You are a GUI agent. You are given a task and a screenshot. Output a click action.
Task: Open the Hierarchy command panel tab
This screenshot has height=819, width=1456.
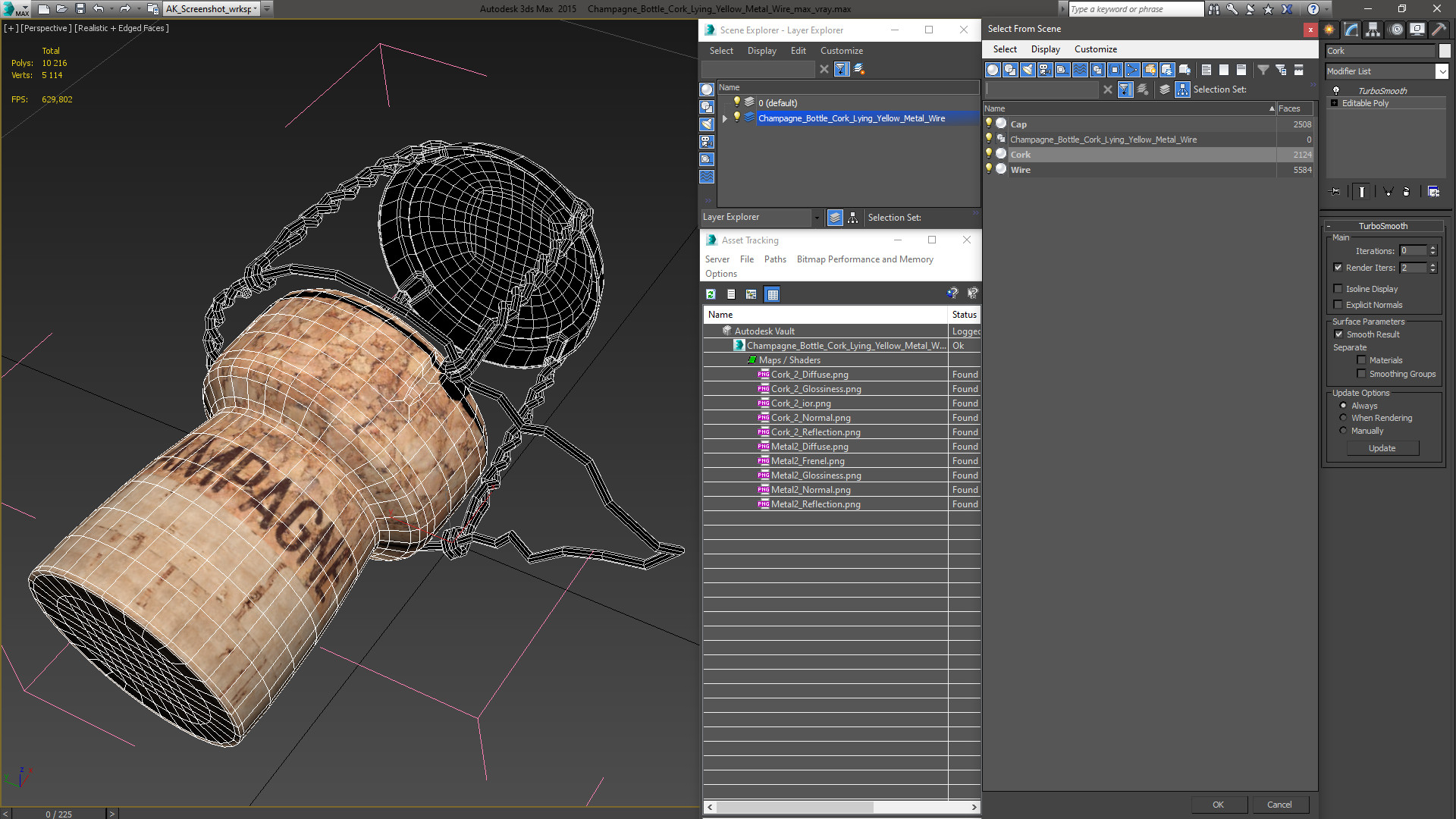pos(1373,30)
